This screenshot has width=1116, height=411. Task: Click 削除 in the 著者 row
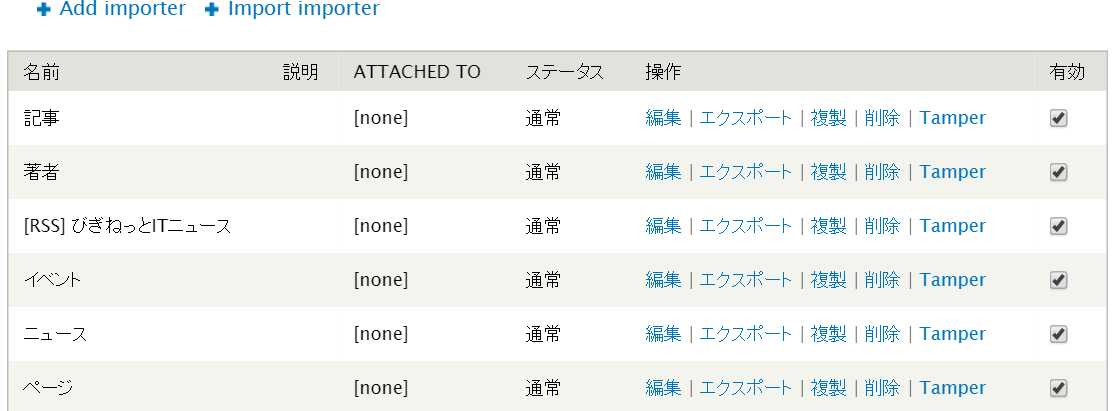[x=882, y=172]
